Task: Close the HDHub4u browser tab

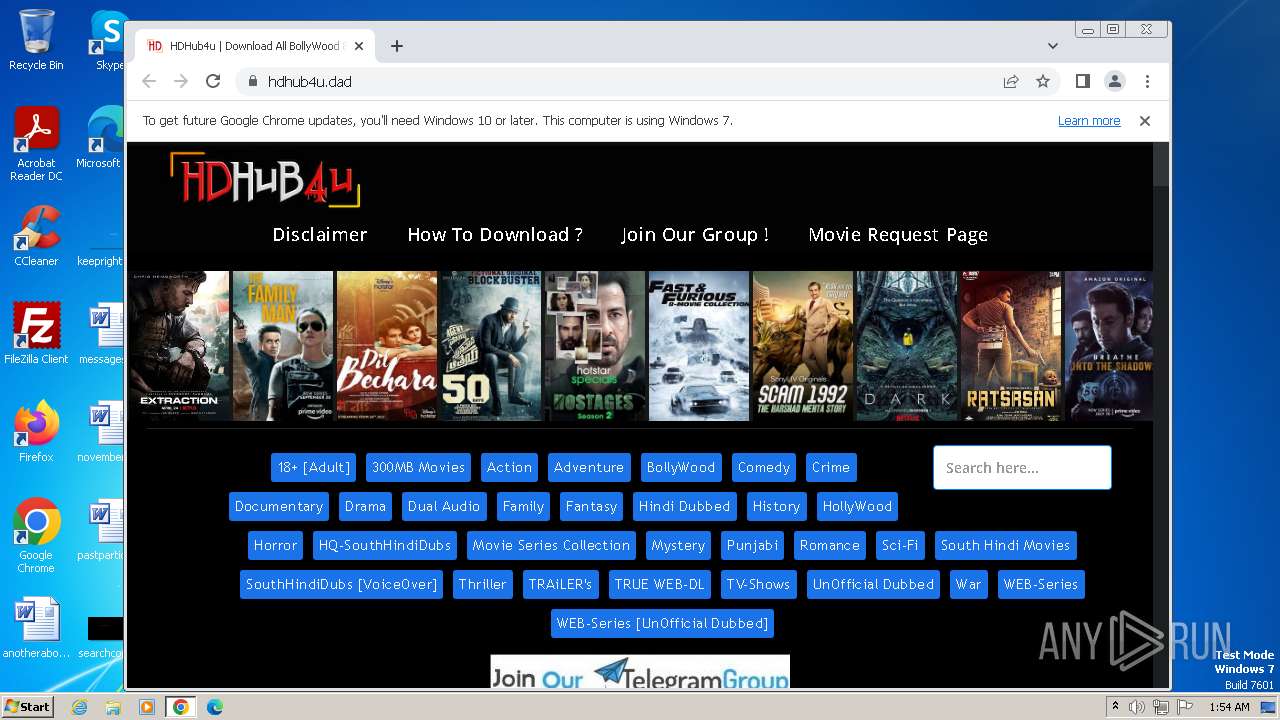Action: [358, 46]
